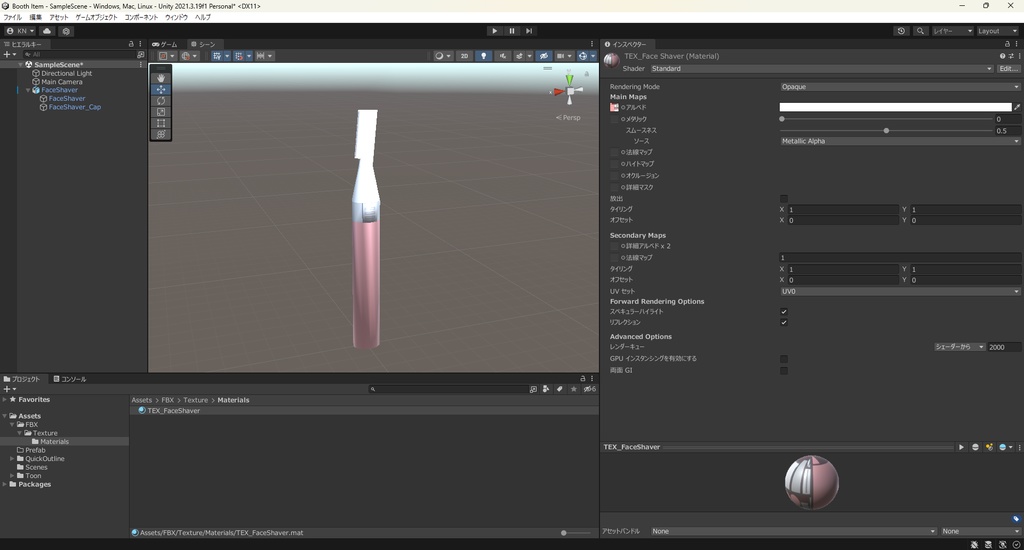1024x550 pixels.
Task: Toggle scene visibility hidden-objects button
Action: [x=543, y=56]
